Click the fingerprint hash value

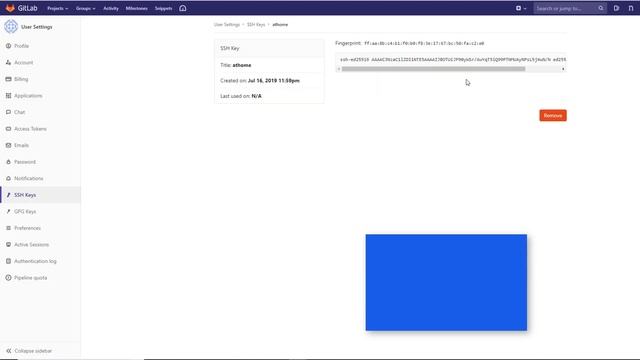click(424, 43)
